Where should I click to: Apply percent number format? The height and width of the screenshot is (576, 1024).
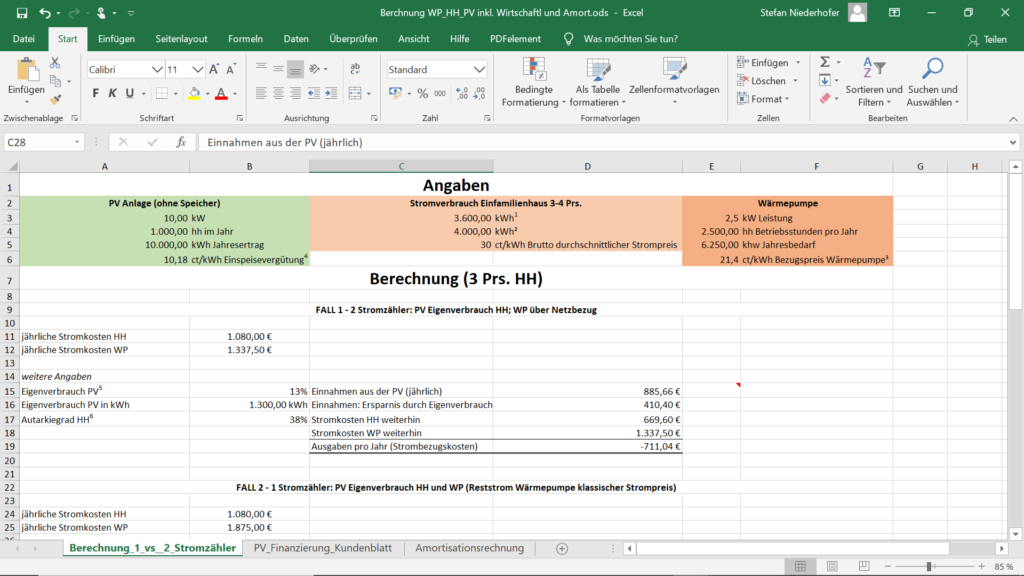(x=423, y=93)
